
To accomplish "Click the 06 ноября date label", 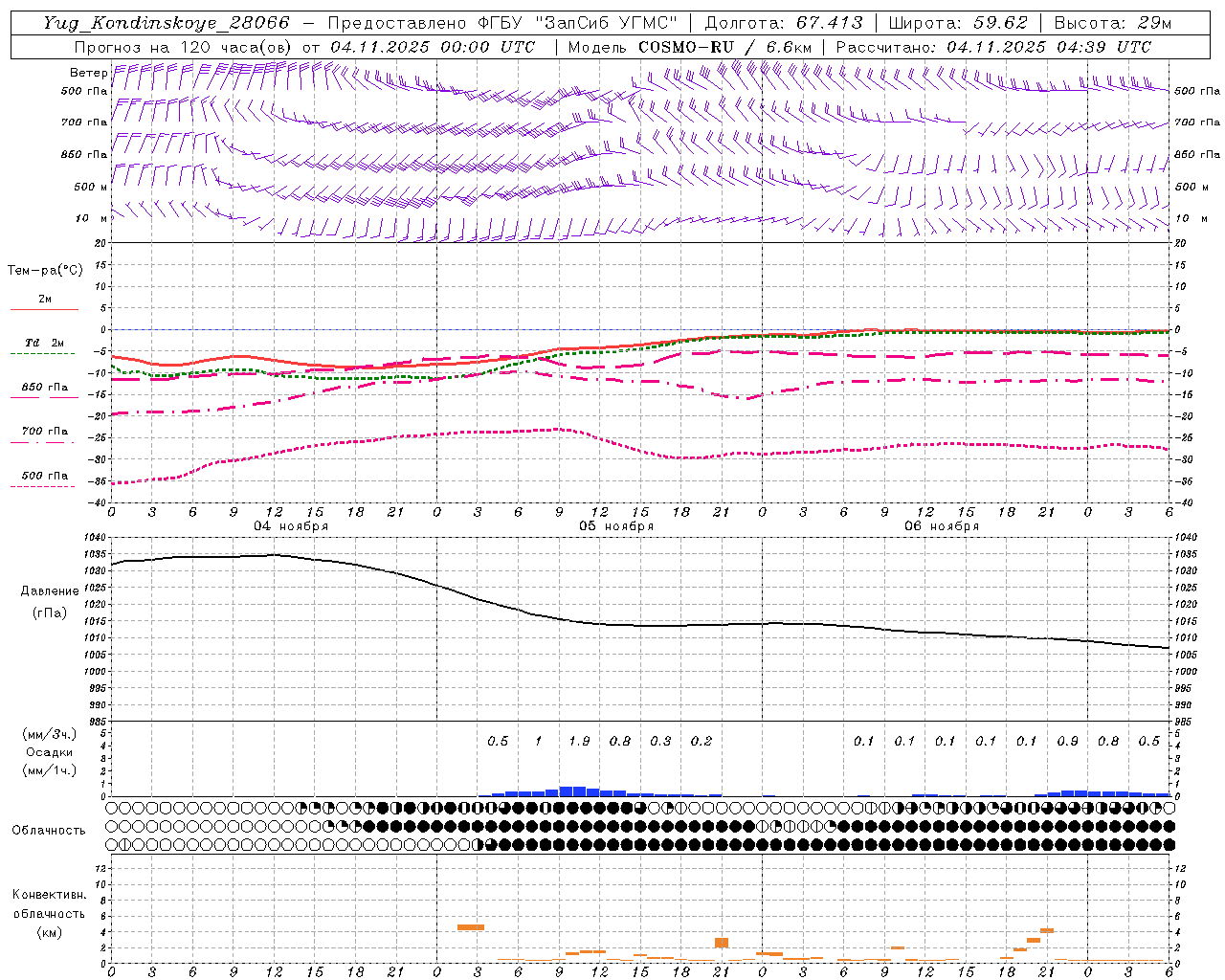I will [942, 526].
